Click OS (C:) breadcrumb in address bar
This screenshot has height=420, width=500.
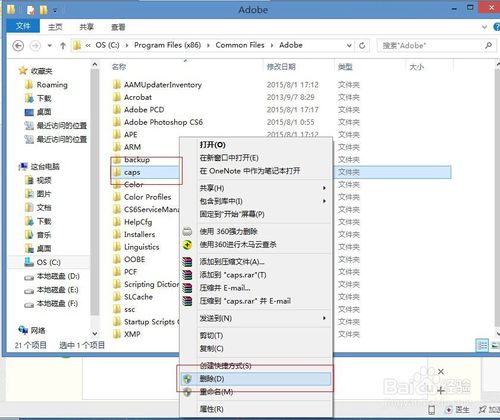(x=107, y=45)
